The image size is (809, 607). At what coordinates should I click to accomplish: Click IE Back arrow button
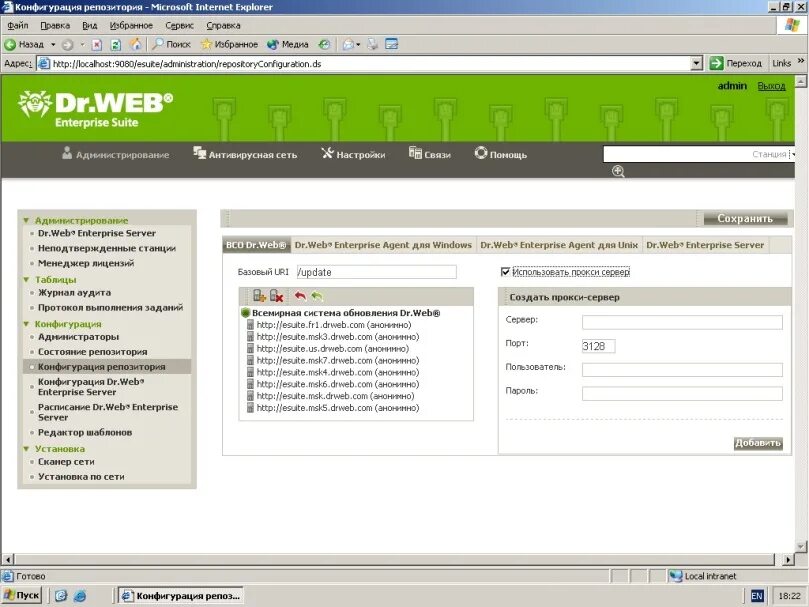click(24, 44)
